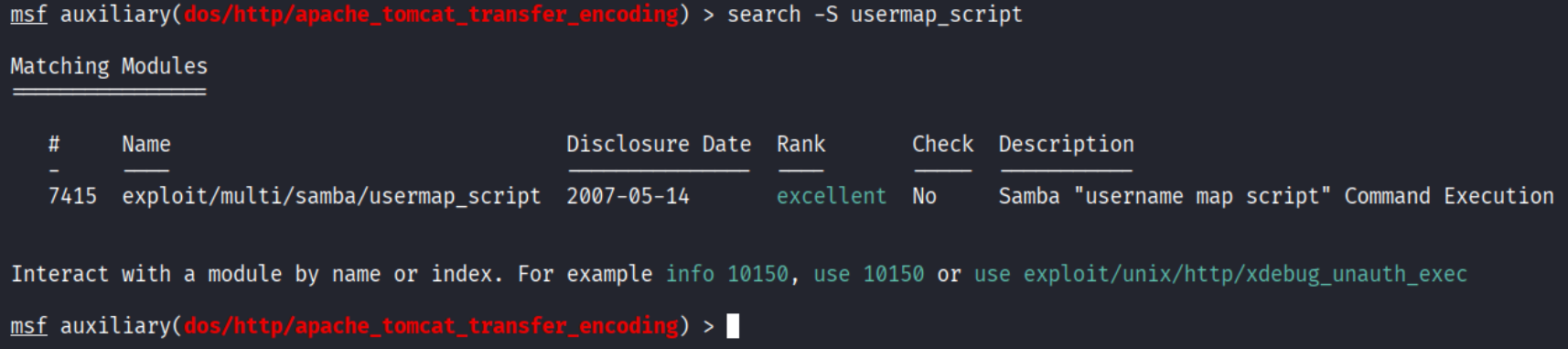Click the 'msf' label in the bottom prompt

coord(28,326)
